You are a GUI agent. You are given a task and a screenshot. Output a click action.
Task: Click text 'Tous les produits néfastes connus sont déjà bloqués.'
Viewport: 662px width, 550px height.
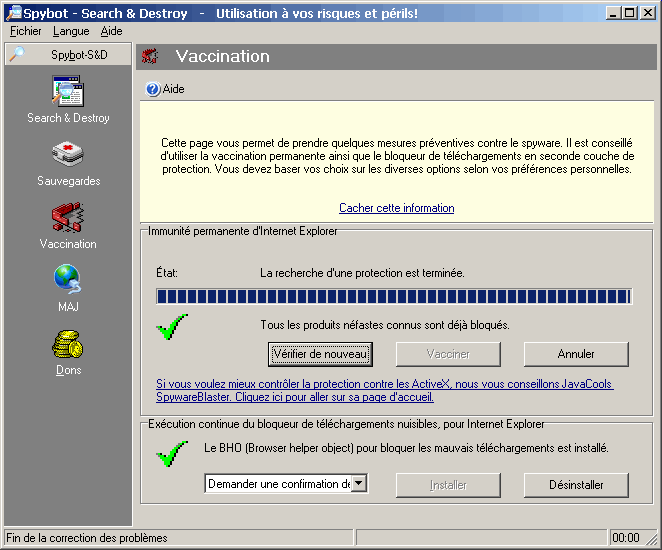[x=385, y=325]
